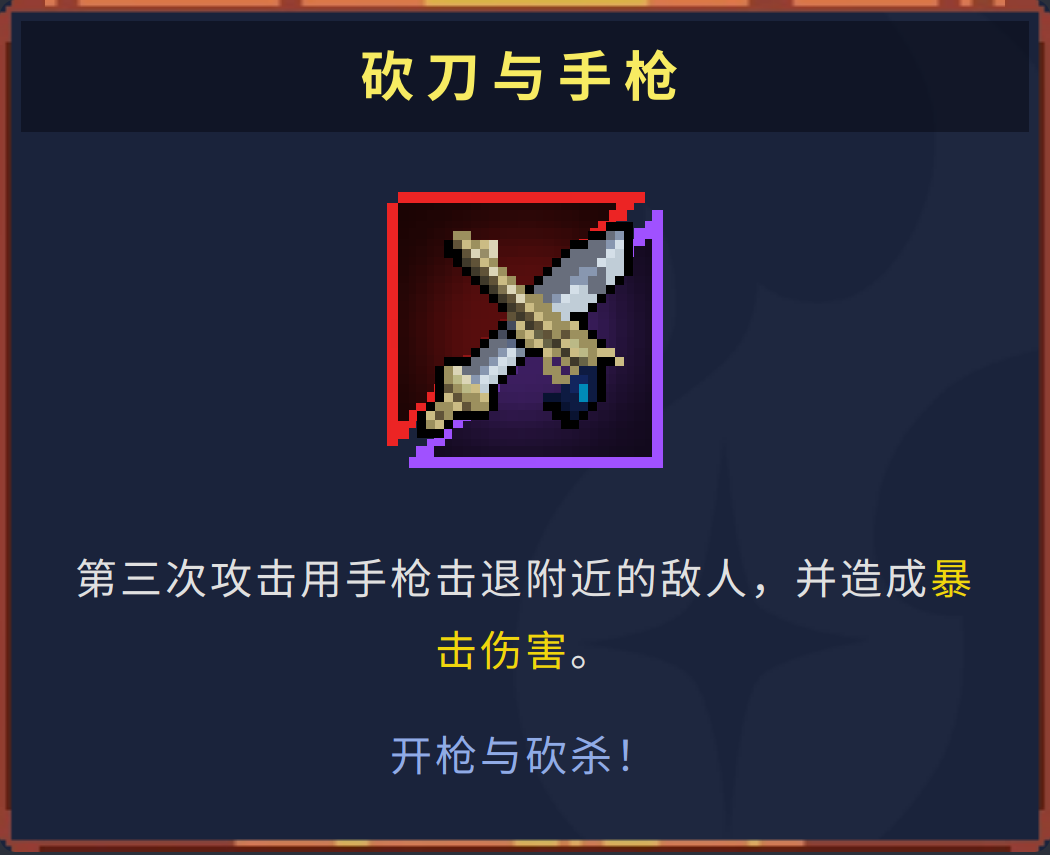Click the orange top border of card
Viewport: 1050px width, 855px height.
(x=525, y=4)
